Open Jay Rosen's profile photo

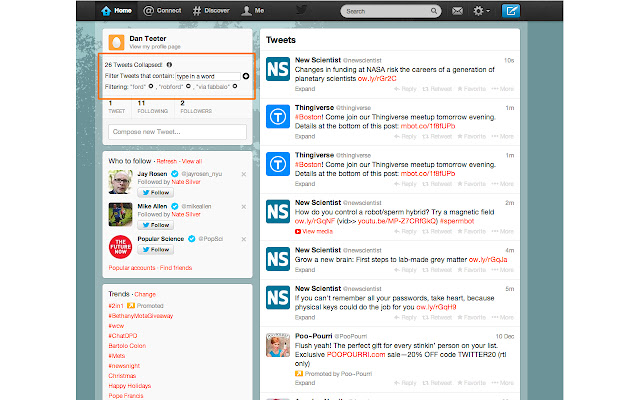point(120,182)
